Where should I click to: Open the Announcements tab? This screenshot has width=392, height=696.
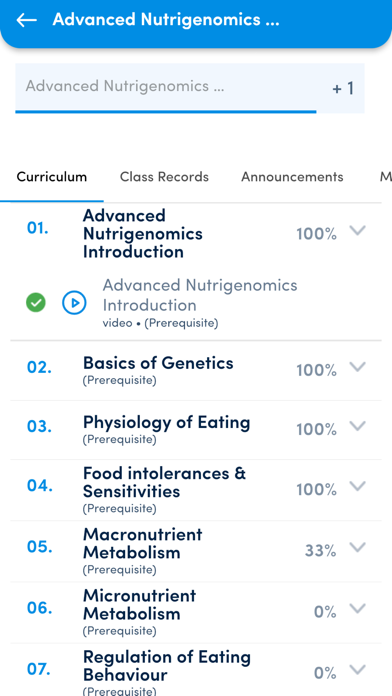tap(292, 177)
